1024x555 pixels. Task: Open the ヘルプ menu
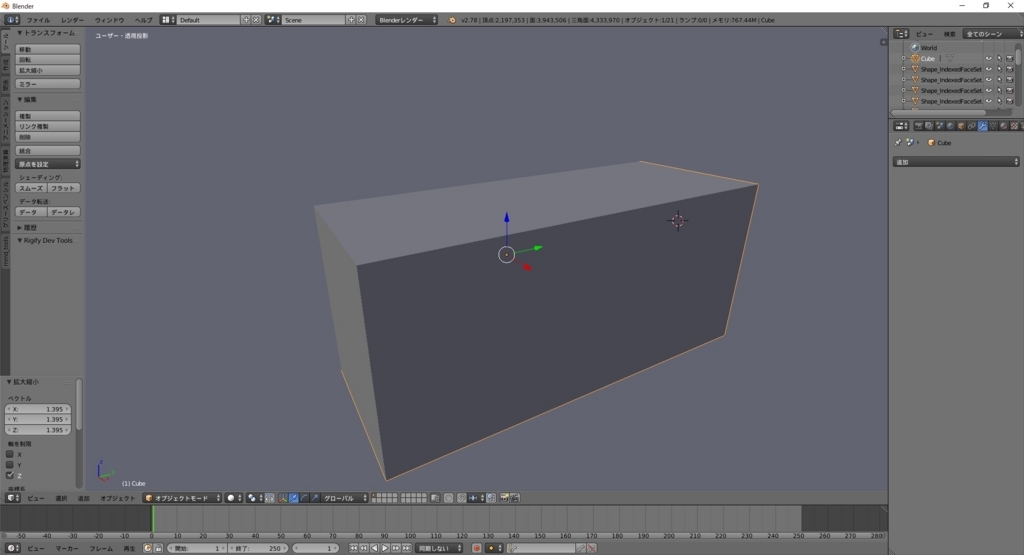point(143,20)
